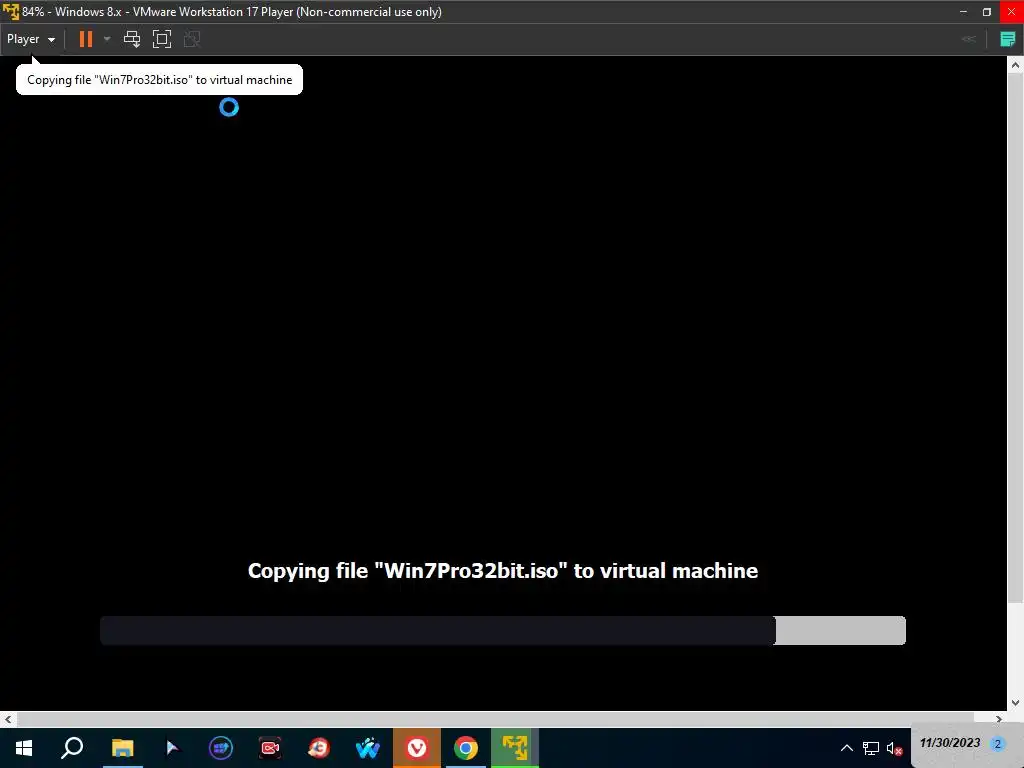Image resolution: width=1024 pixels, height=768 pixels.
Task: Open the VMware notes panel icon
Action: [1008, 39]
